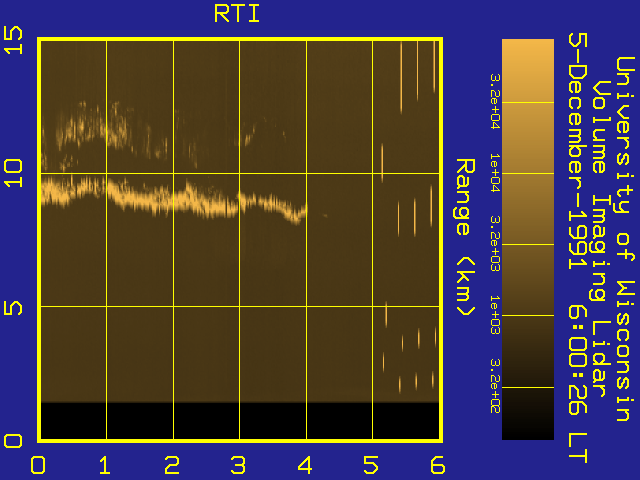
Task: Click the 'University of Wisconsin' text line
Action: point(624,239)
